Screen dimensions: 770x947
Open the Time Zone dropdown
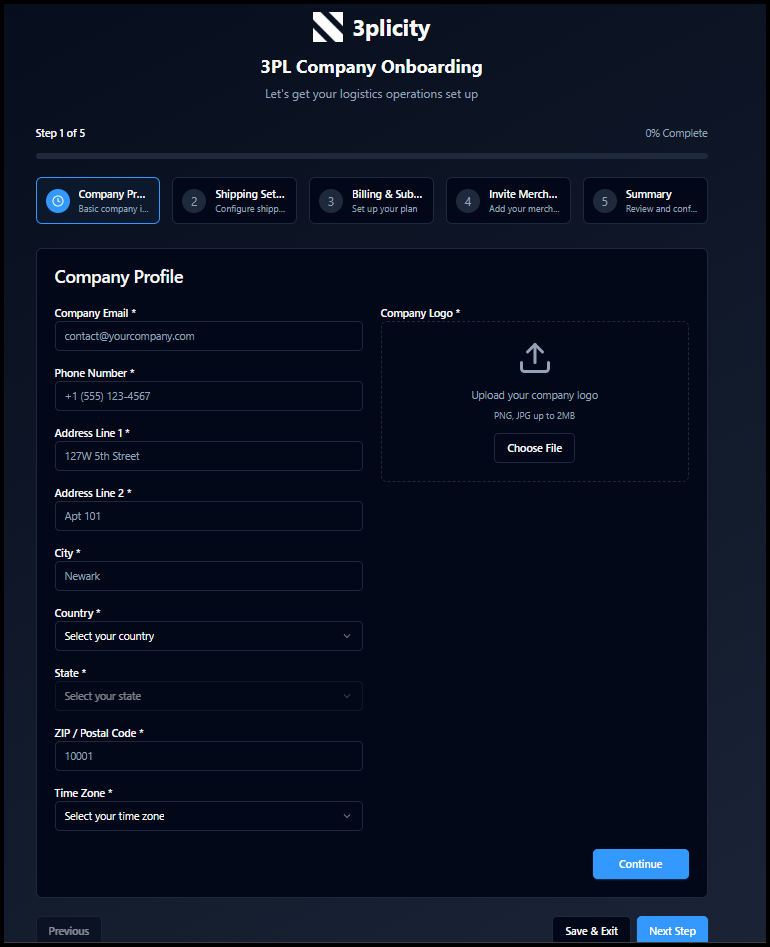(208, 816)
